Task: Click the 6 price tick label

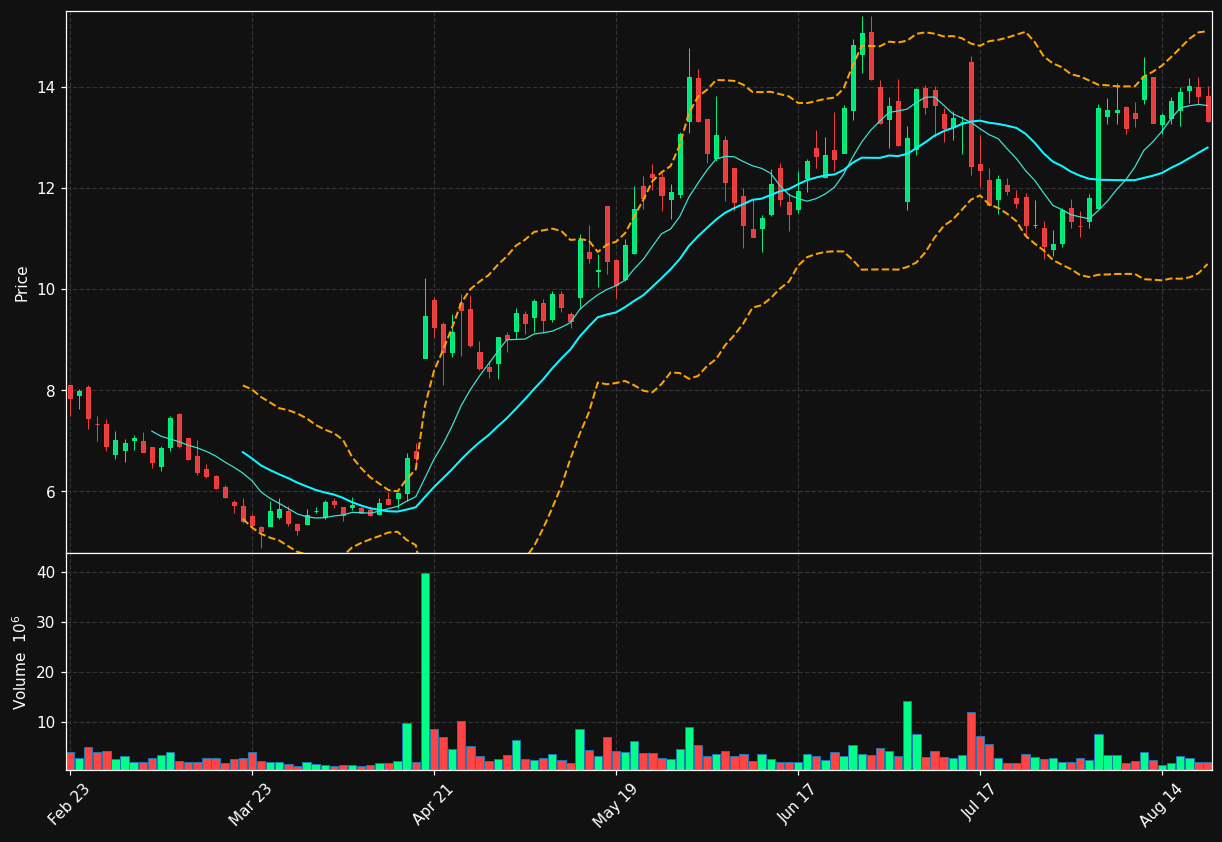Action: coord(53,492)
